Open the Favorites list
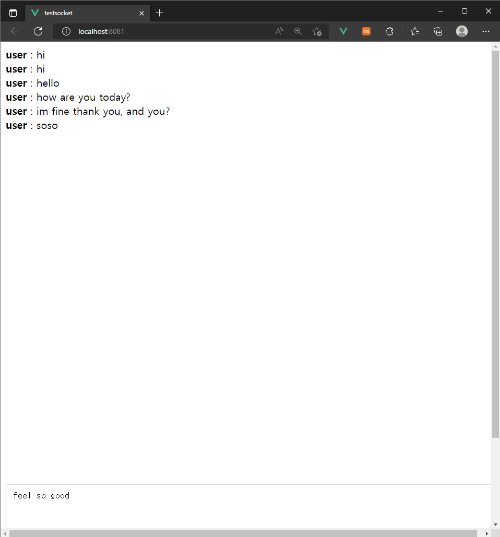The width and height of the screenshot is (500, 537). pos(415,32)
